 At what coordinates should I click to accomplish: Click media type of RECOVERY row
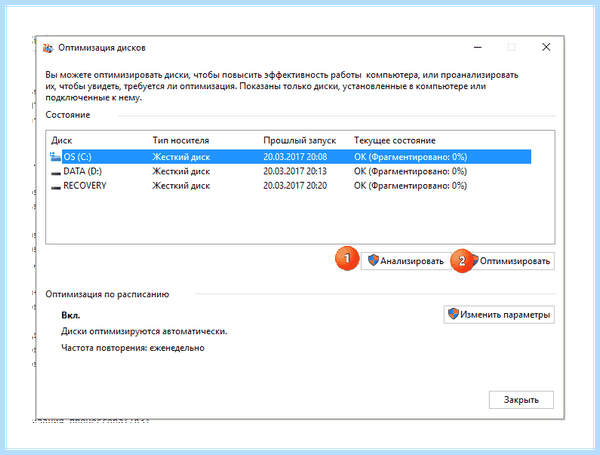pos(181,186)
